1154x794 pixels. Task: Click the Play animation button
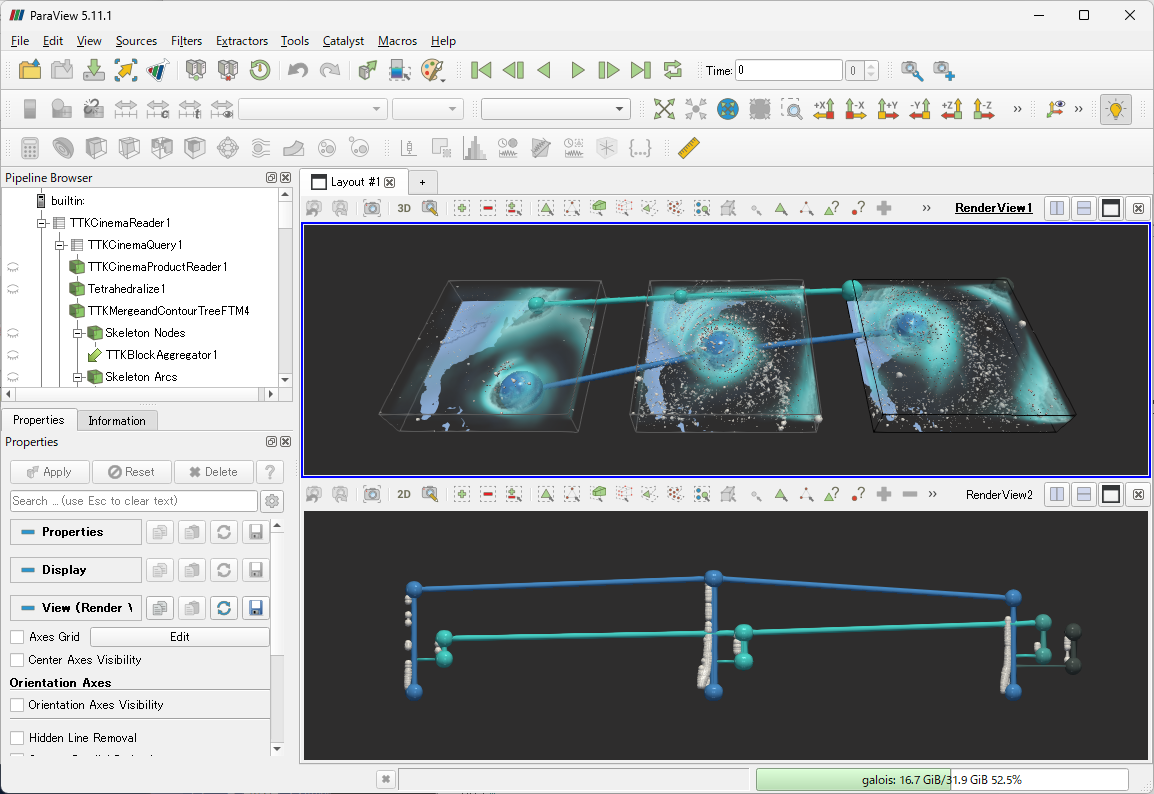coord(577,70)
